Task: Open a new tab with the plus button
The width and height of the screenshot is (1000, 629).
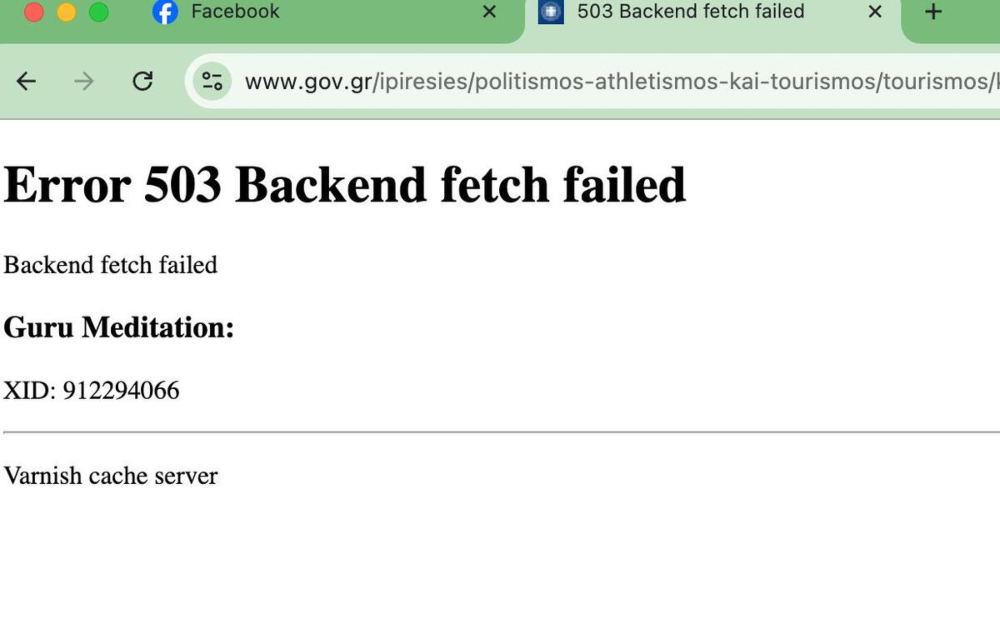Action: tap(933, 11)
